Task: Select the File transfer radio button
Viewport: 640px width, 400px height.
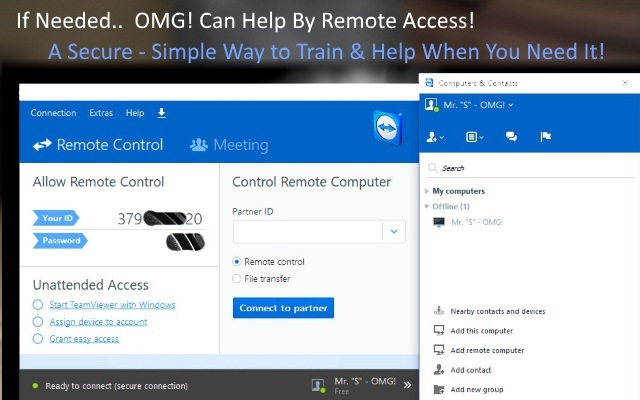Action: [237, 279]
